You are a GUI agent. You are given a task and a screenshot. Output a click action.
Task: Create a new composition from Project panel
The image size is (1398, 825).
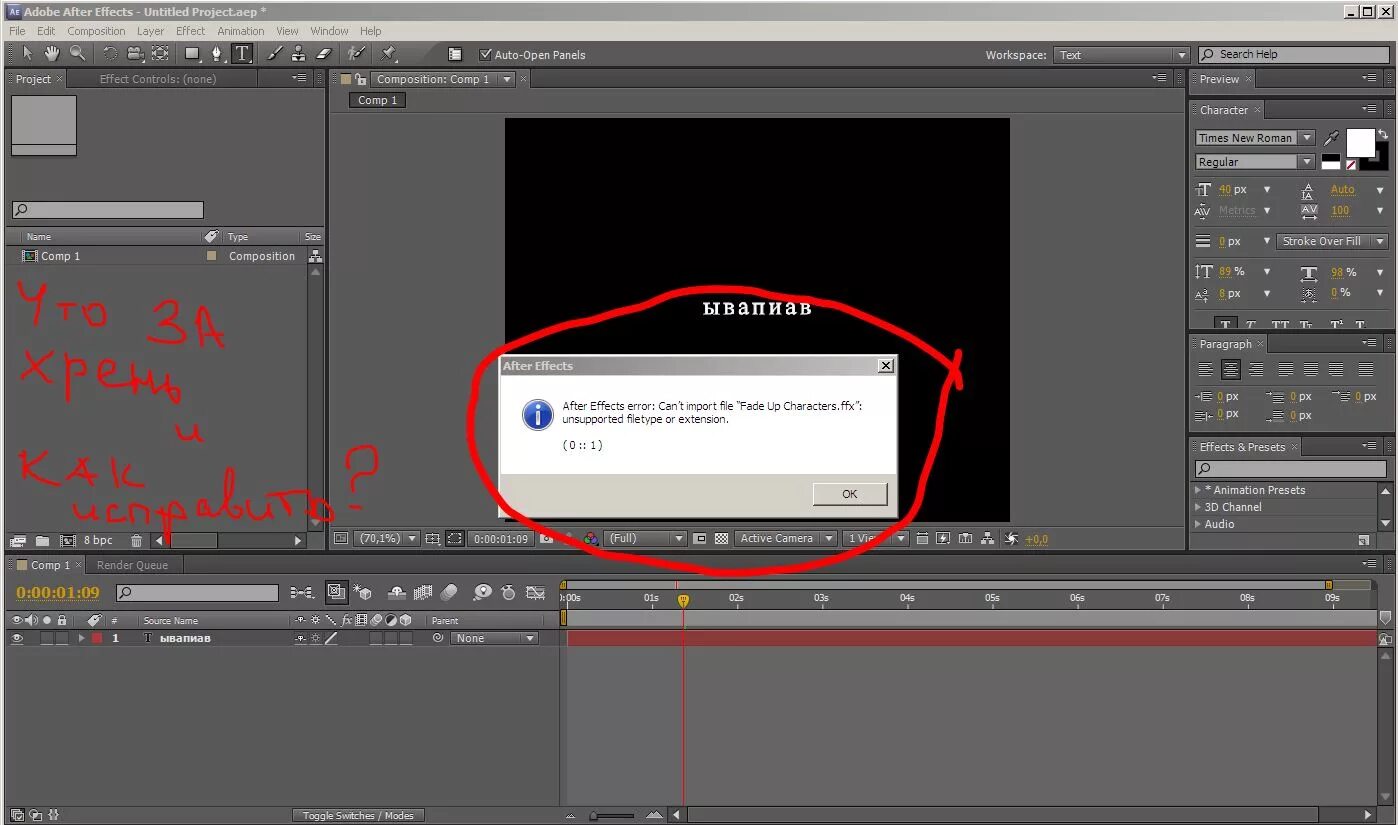click(67, 540)
